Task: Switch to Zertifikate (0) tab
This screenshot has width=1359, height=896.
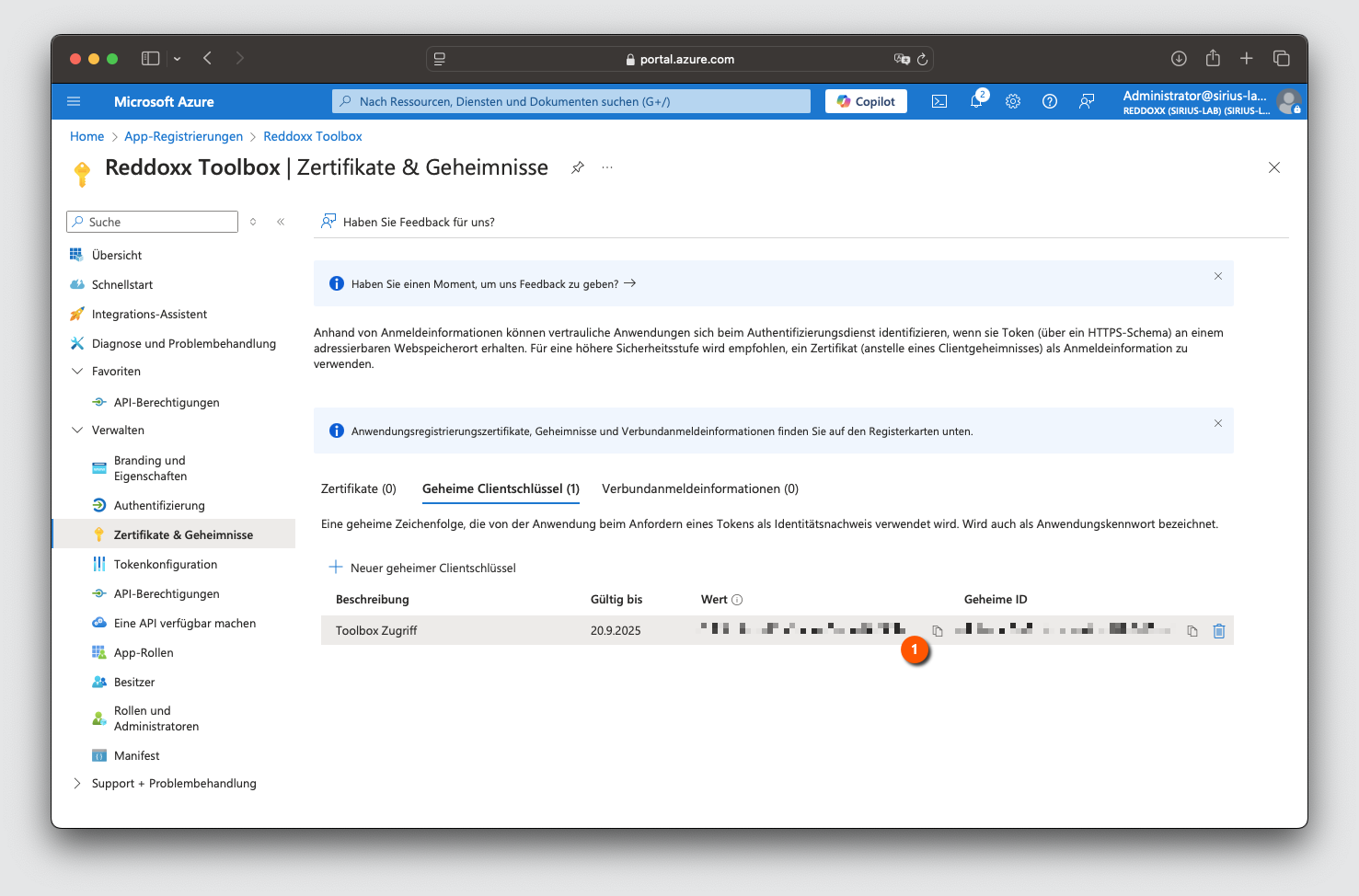Action: tap(359, 488)
